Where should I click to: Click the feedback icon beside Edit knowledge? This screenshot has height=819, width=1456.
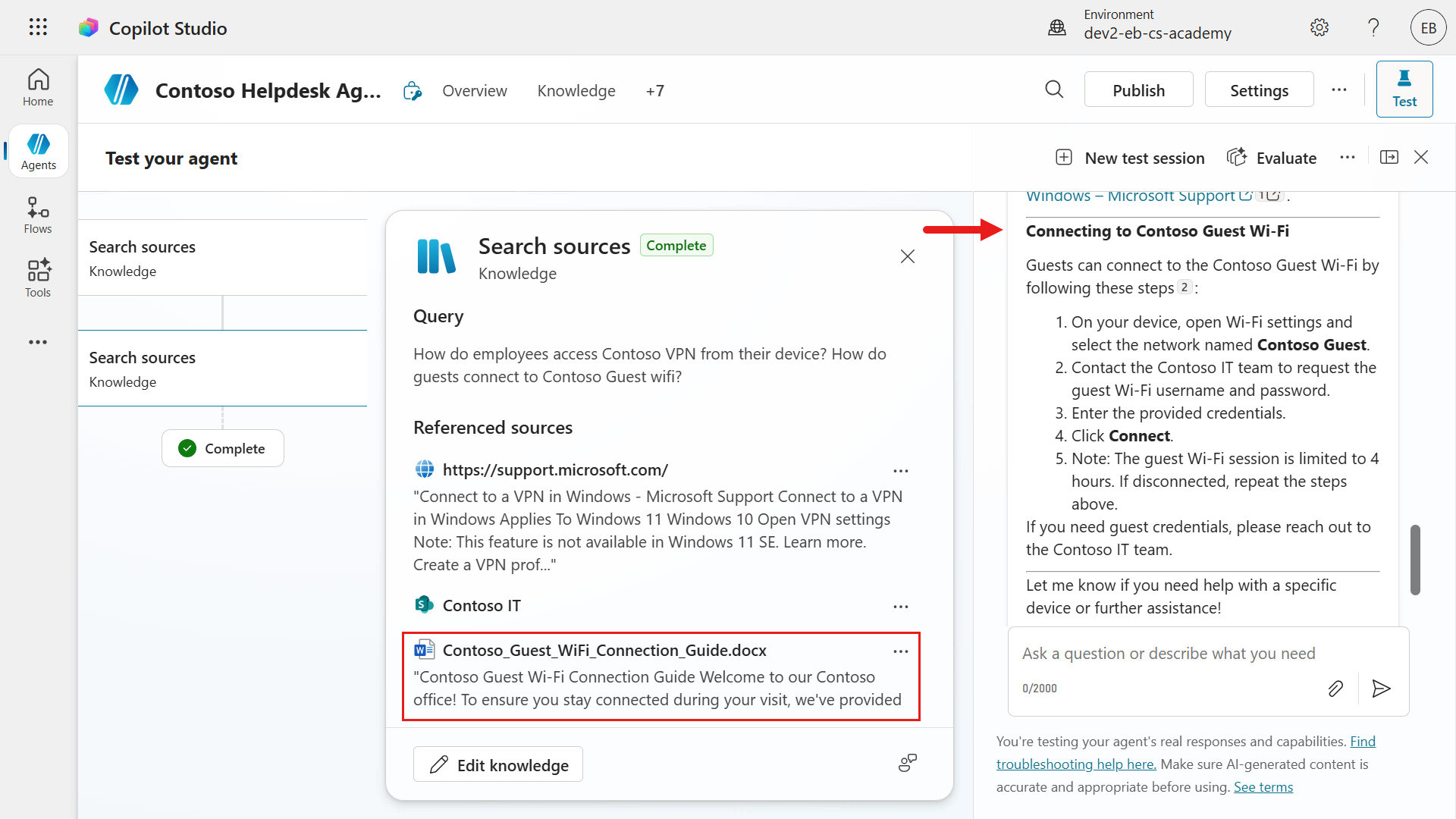[x=907, y=763]
